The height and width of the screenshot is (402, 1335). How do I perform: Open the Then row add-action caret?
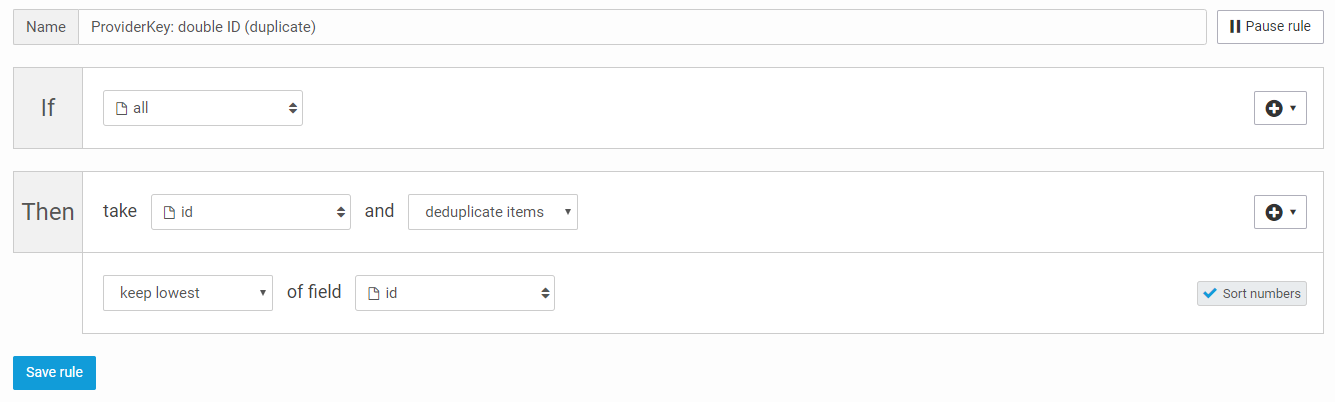1294,212
